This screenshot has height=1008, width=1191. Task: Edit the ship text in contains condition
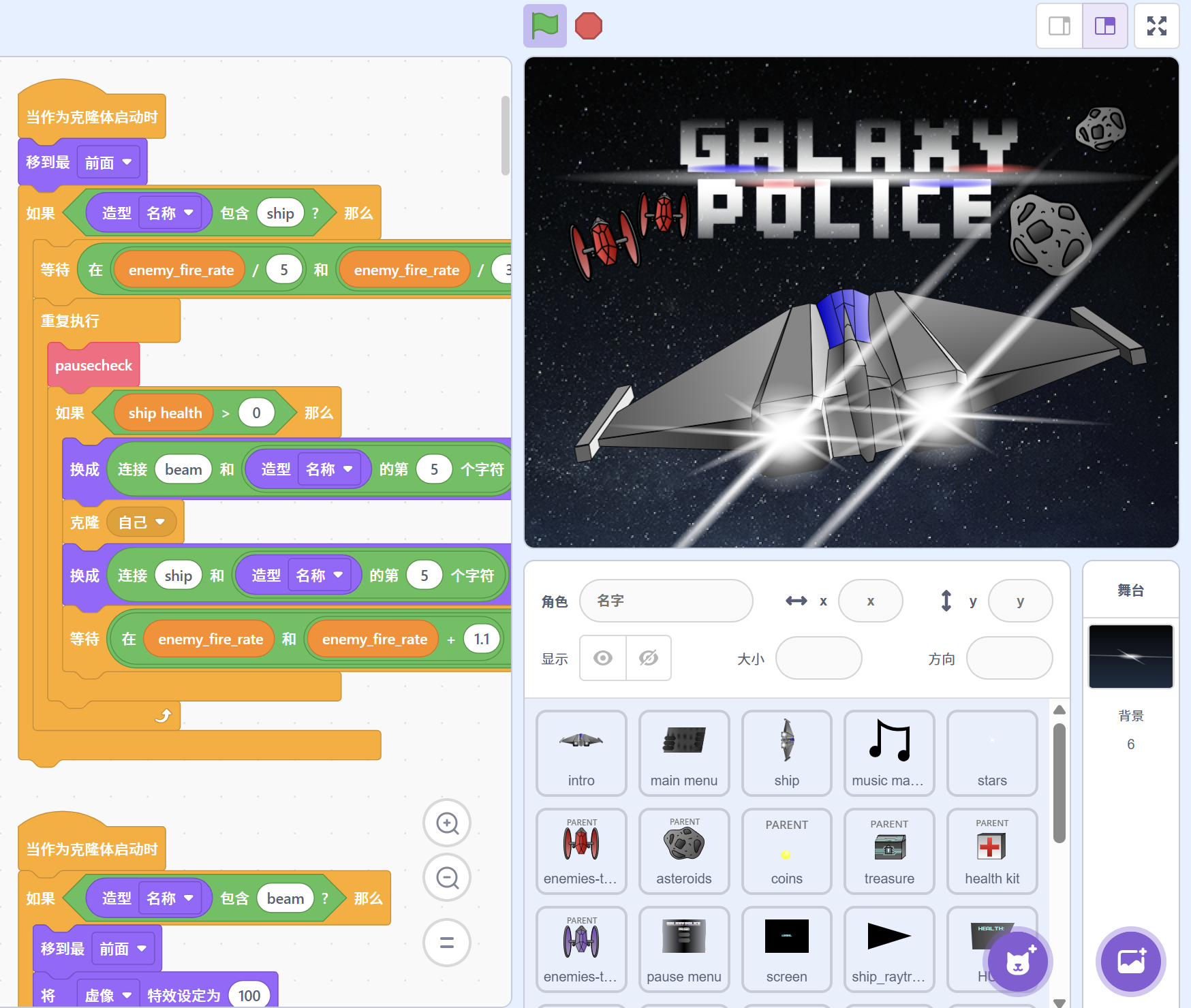click(280, 213)
